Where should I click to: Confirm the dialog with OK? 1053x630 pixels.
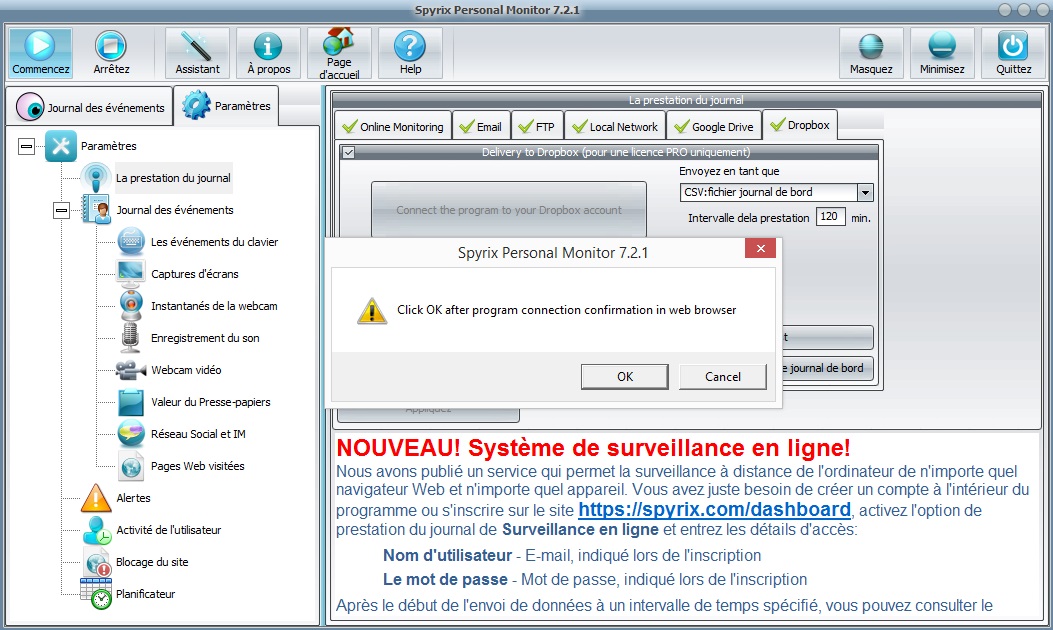point(625,377)
